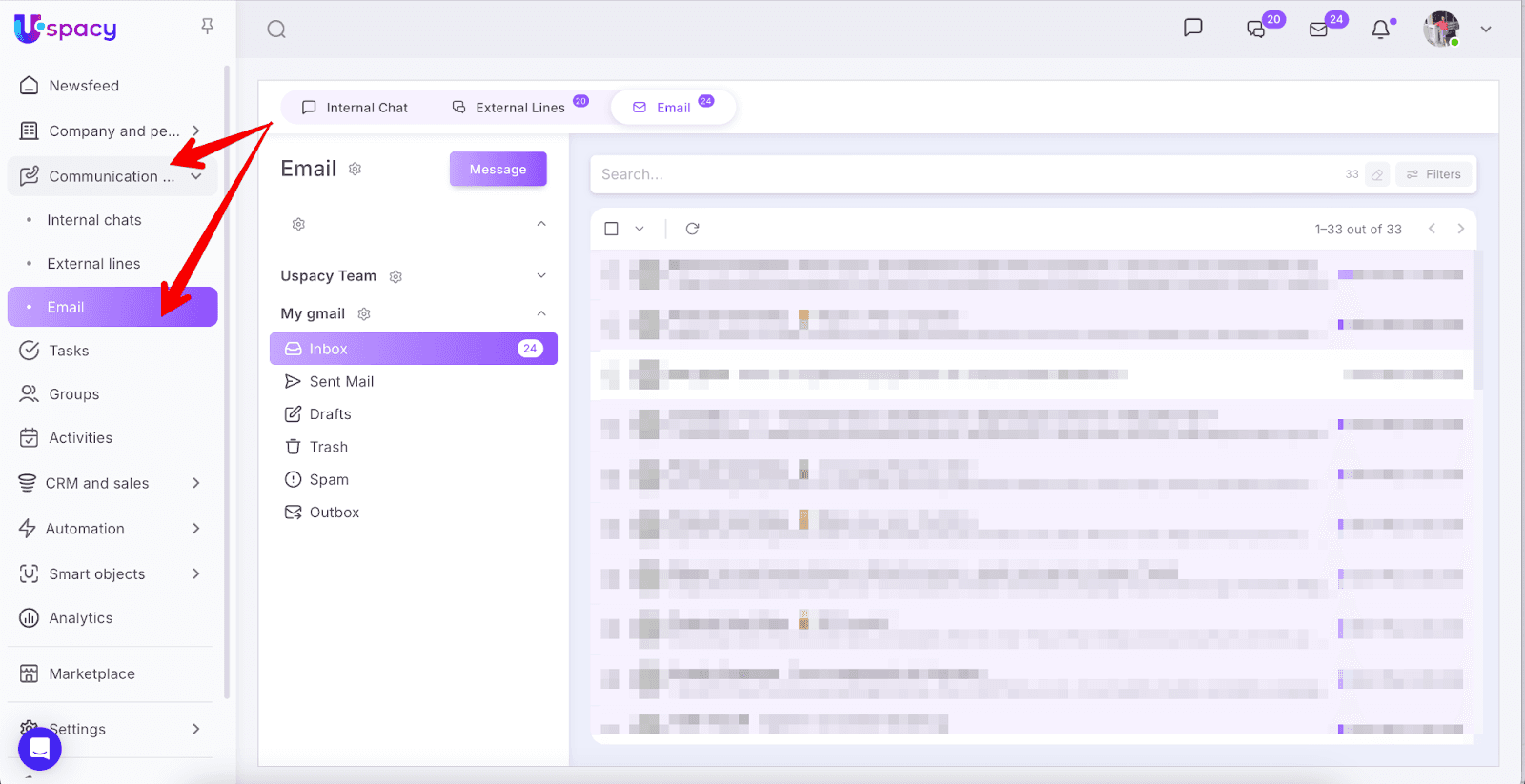The width and height of the screenshot is (1525, 784).
Task: Open Internal chats in sidebar
Action: (x=94, y=220)
